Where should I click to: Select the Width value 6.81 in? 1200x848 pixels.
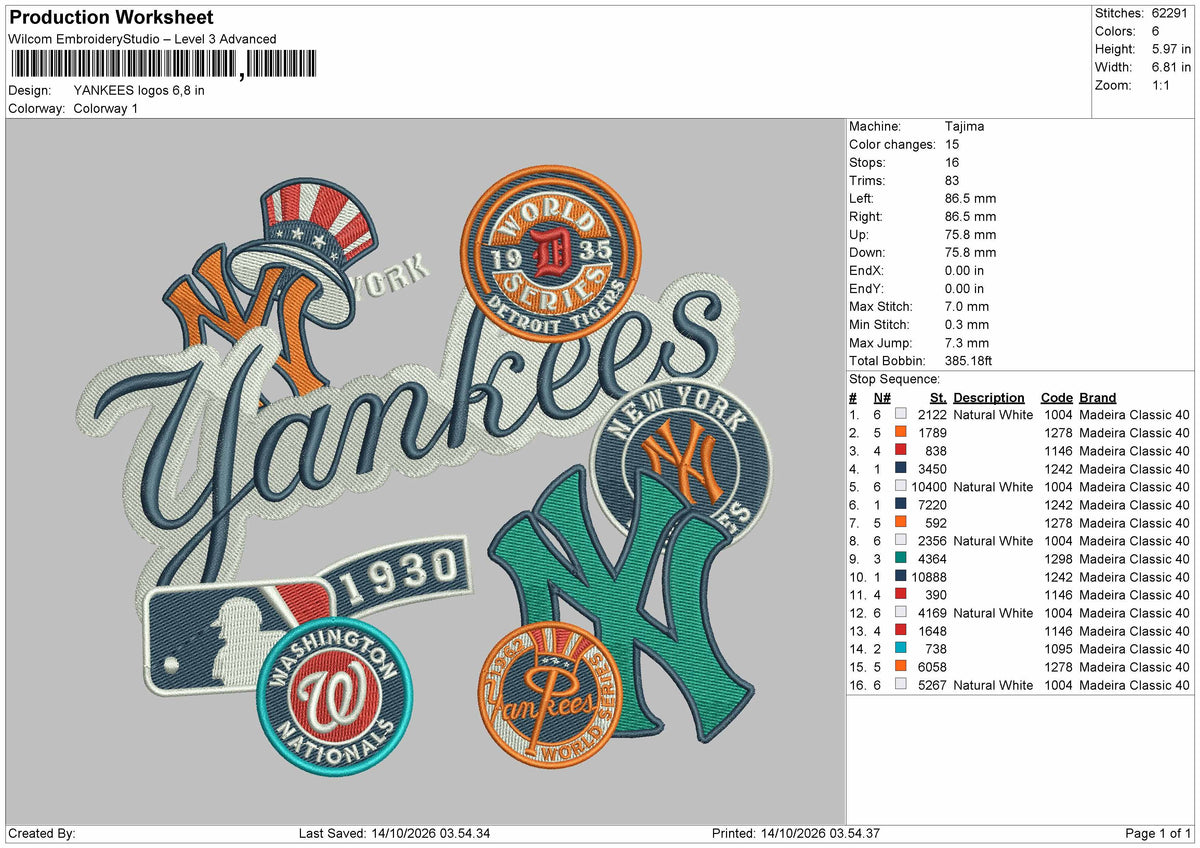1171,67
